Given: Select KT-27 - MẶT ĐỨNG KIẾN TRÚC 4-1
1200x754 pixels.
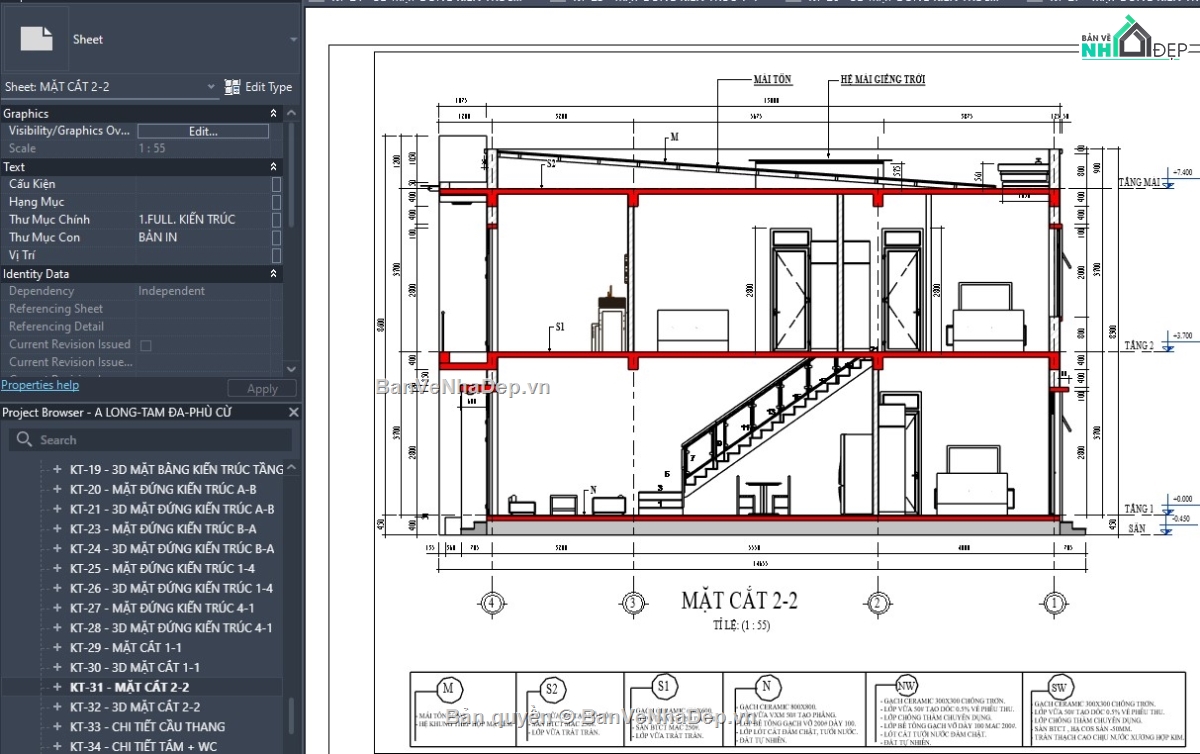Looking at the screenshot, I should pyautogui.click(x=162, y=608).
